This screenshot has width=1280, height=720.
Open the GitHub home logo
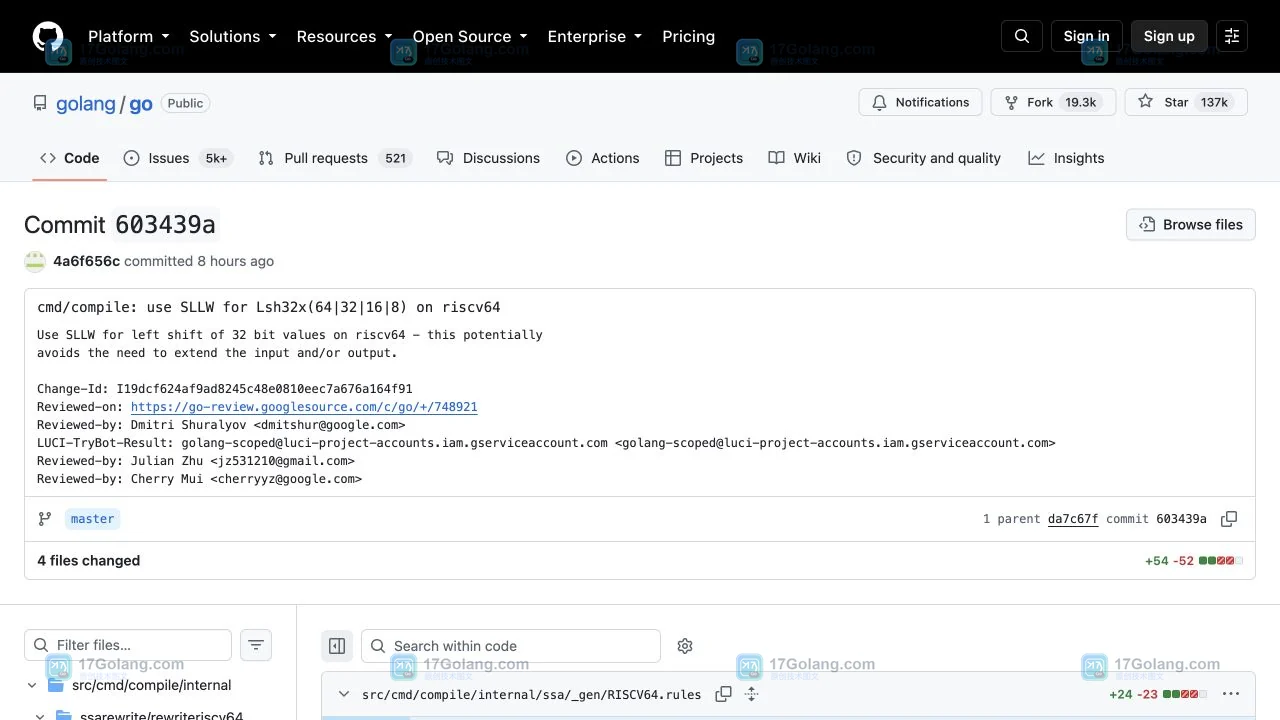(x=48, y=36)
